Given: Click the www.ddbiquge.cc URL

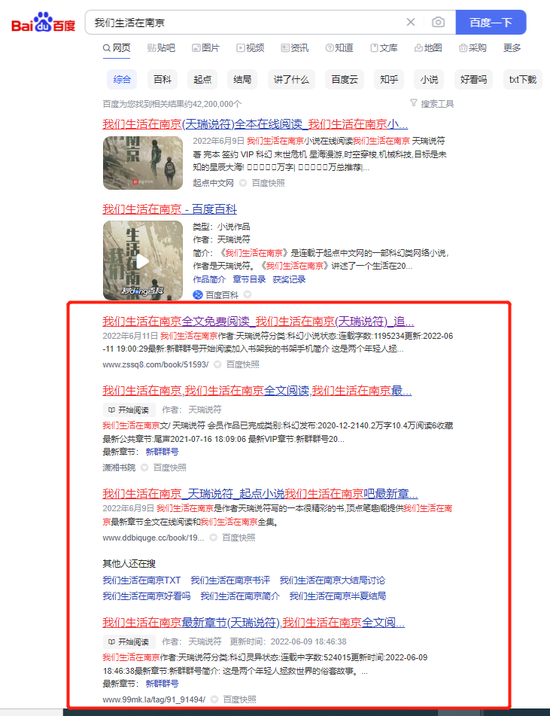Looking at the screenshot, I should (x=153, y=537).
